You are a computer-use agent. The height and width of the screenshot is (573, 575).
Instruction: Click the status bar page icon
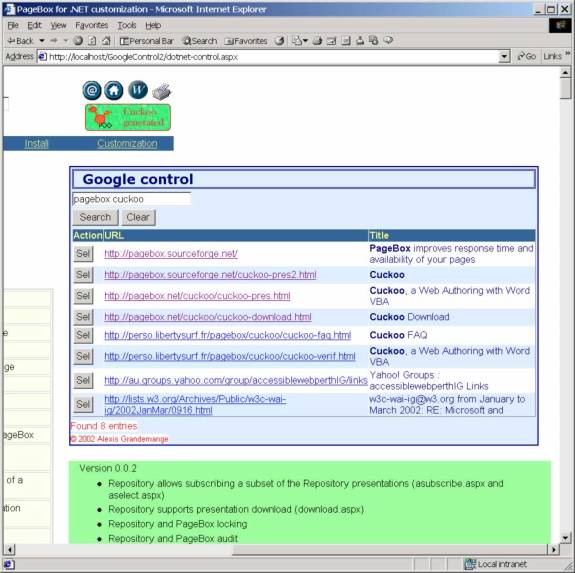9,564
